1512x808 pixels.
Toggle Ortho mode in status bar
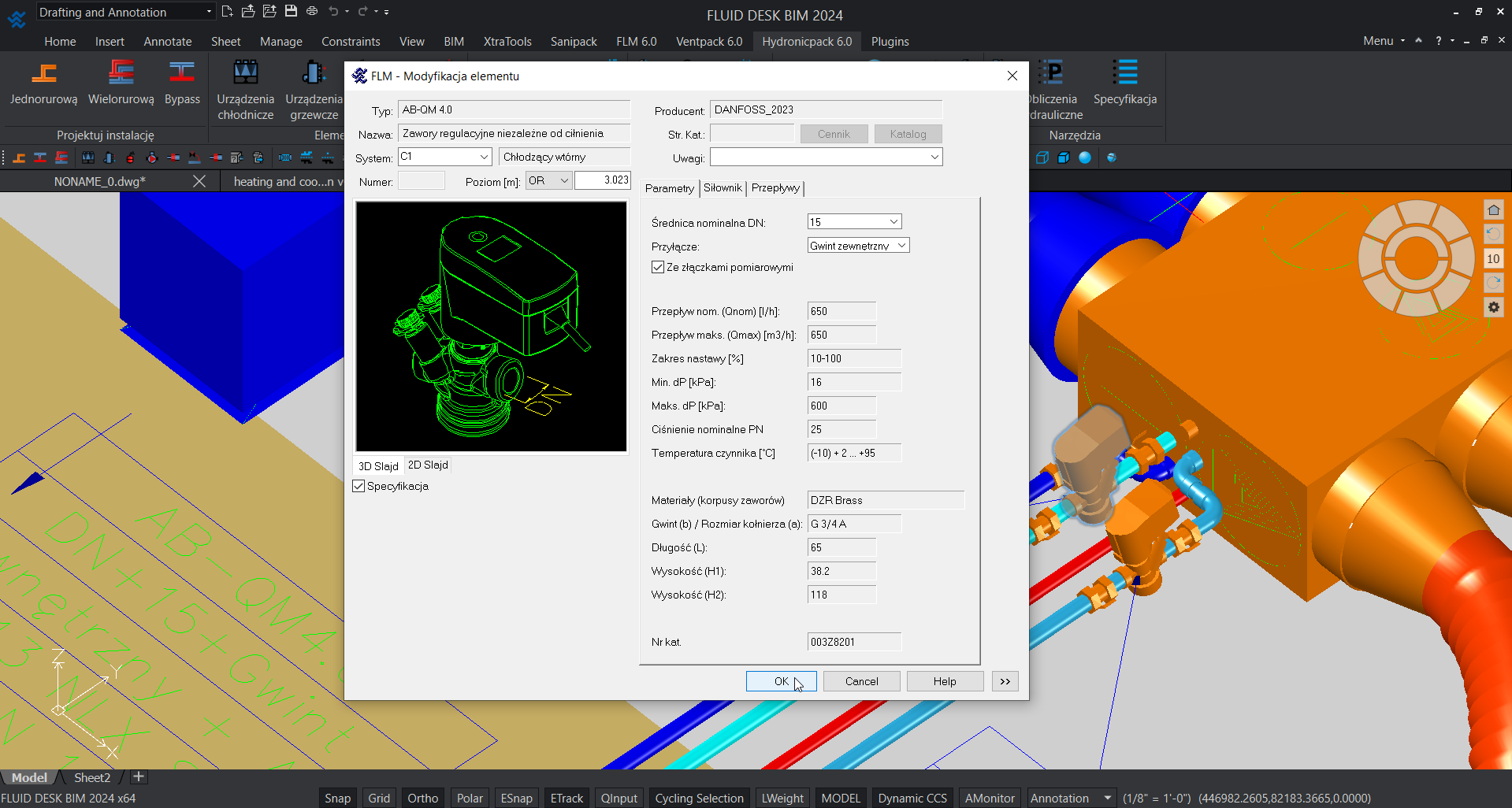point(422,798)
